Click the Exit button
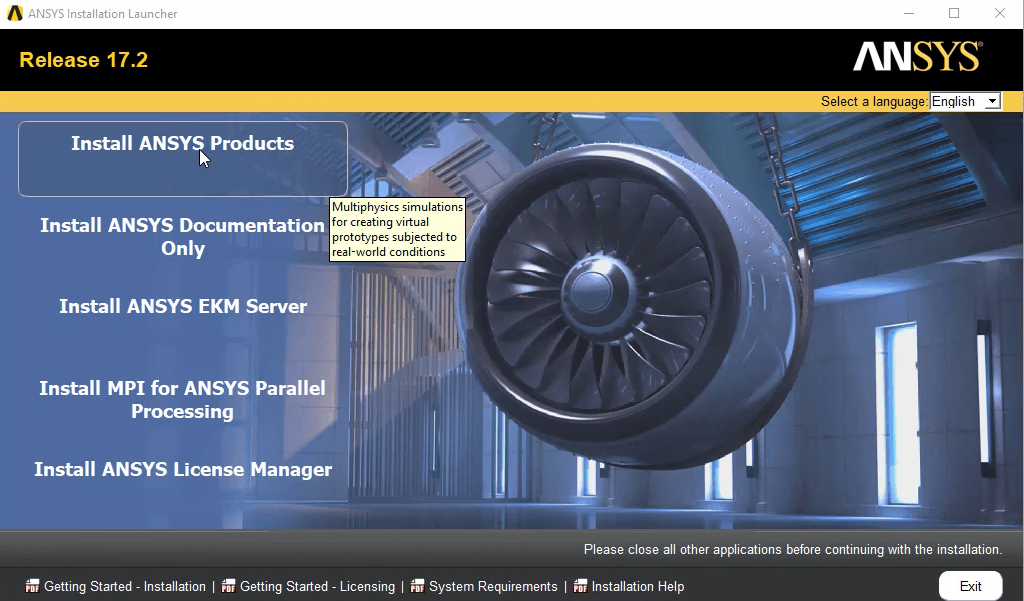 coord(970,586)
